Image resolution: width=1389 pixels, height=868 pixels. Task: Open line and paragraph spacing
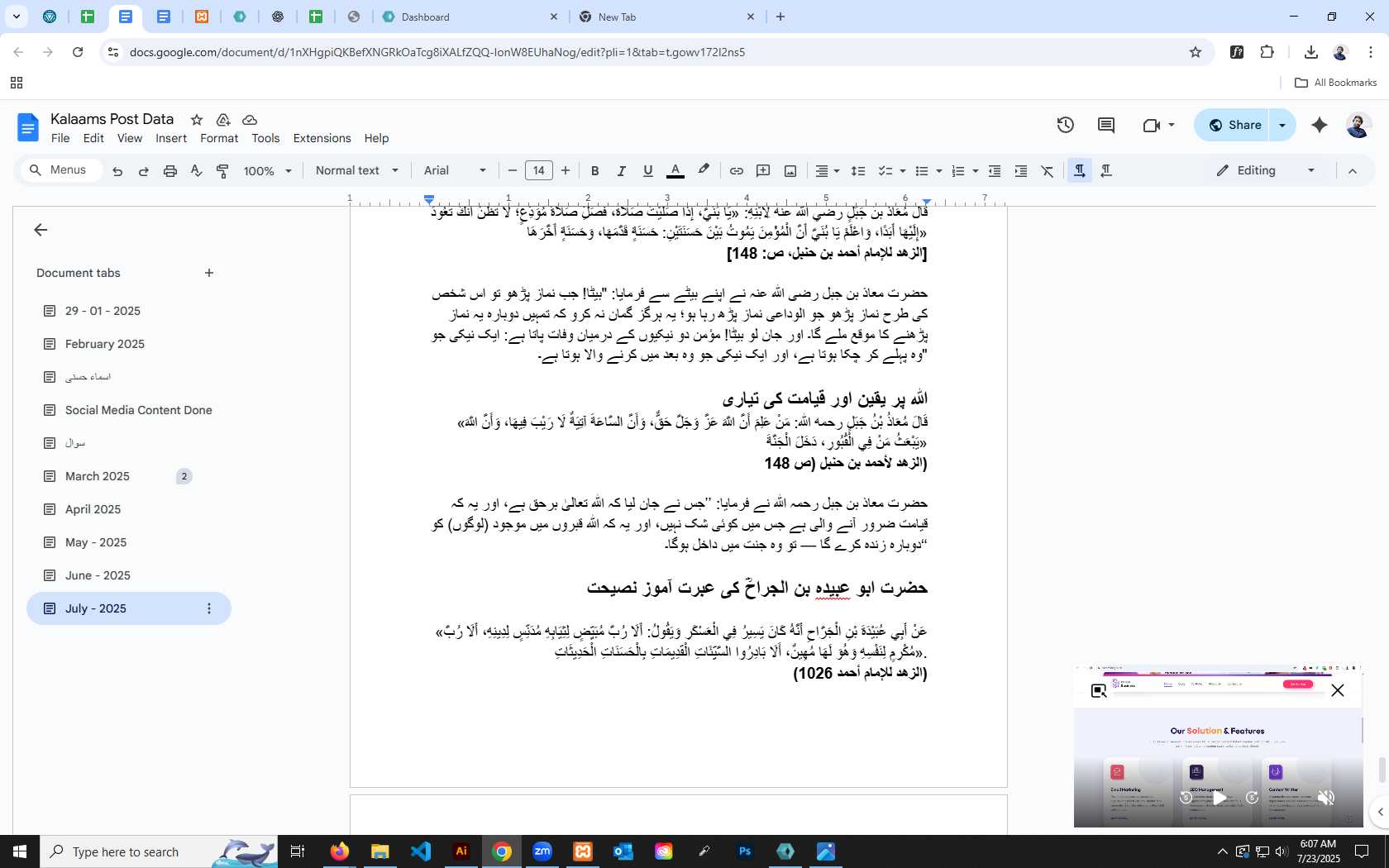(858, 171)
